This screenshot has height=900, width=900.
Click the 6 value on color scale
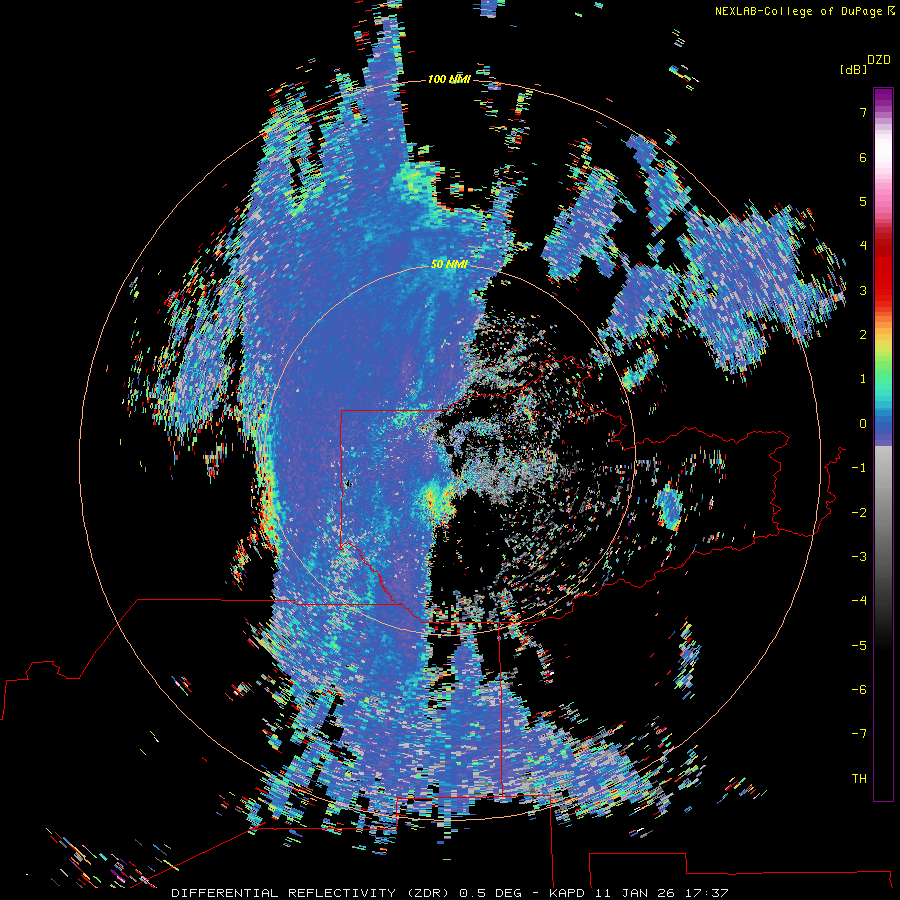863,157
